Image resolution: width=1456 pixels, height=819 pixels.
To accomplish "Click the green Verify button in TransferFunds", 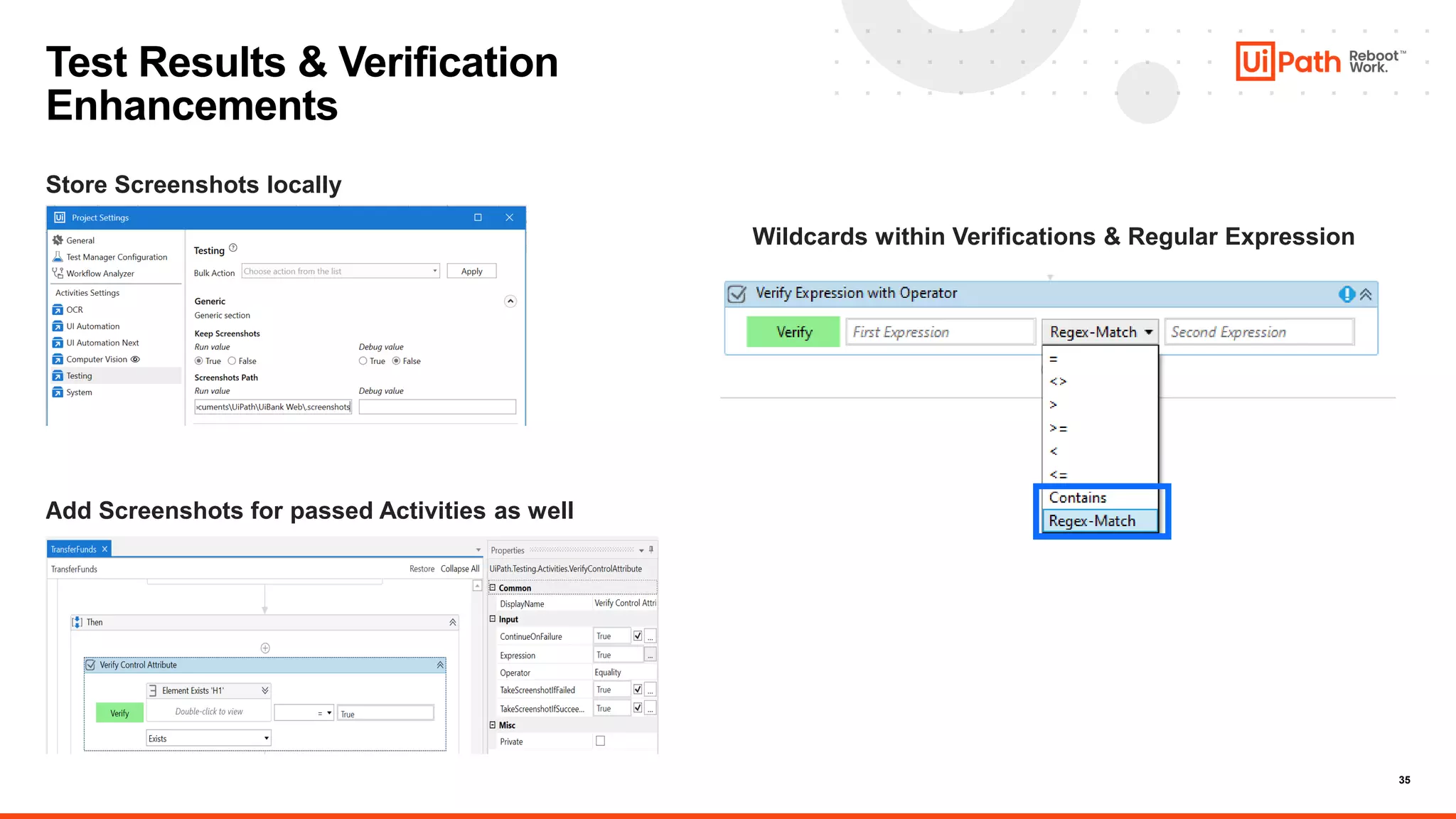I will click(x=119, y=713).
